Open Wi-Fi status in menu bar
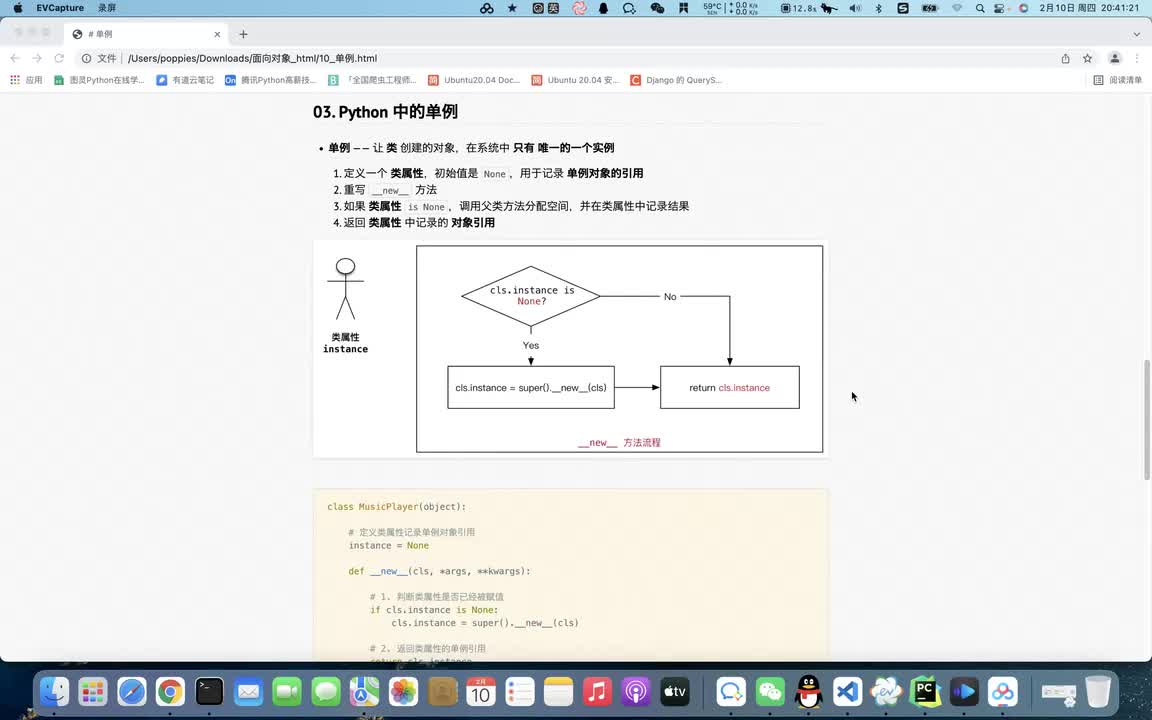The width and height of the screenshot is (1152, 720). [x=957, y=8]
